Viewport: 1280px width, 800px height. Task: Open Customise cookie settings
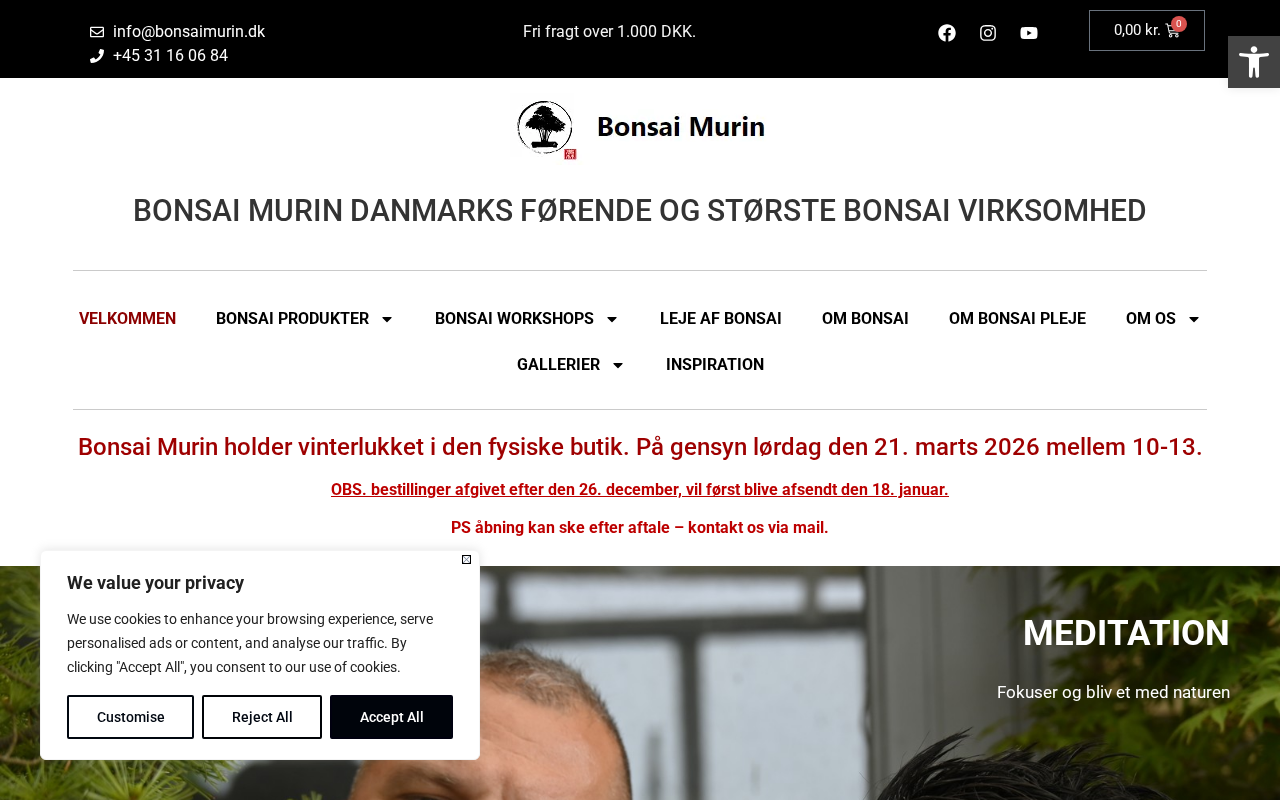pyautogui.click(x=130, y=717)
